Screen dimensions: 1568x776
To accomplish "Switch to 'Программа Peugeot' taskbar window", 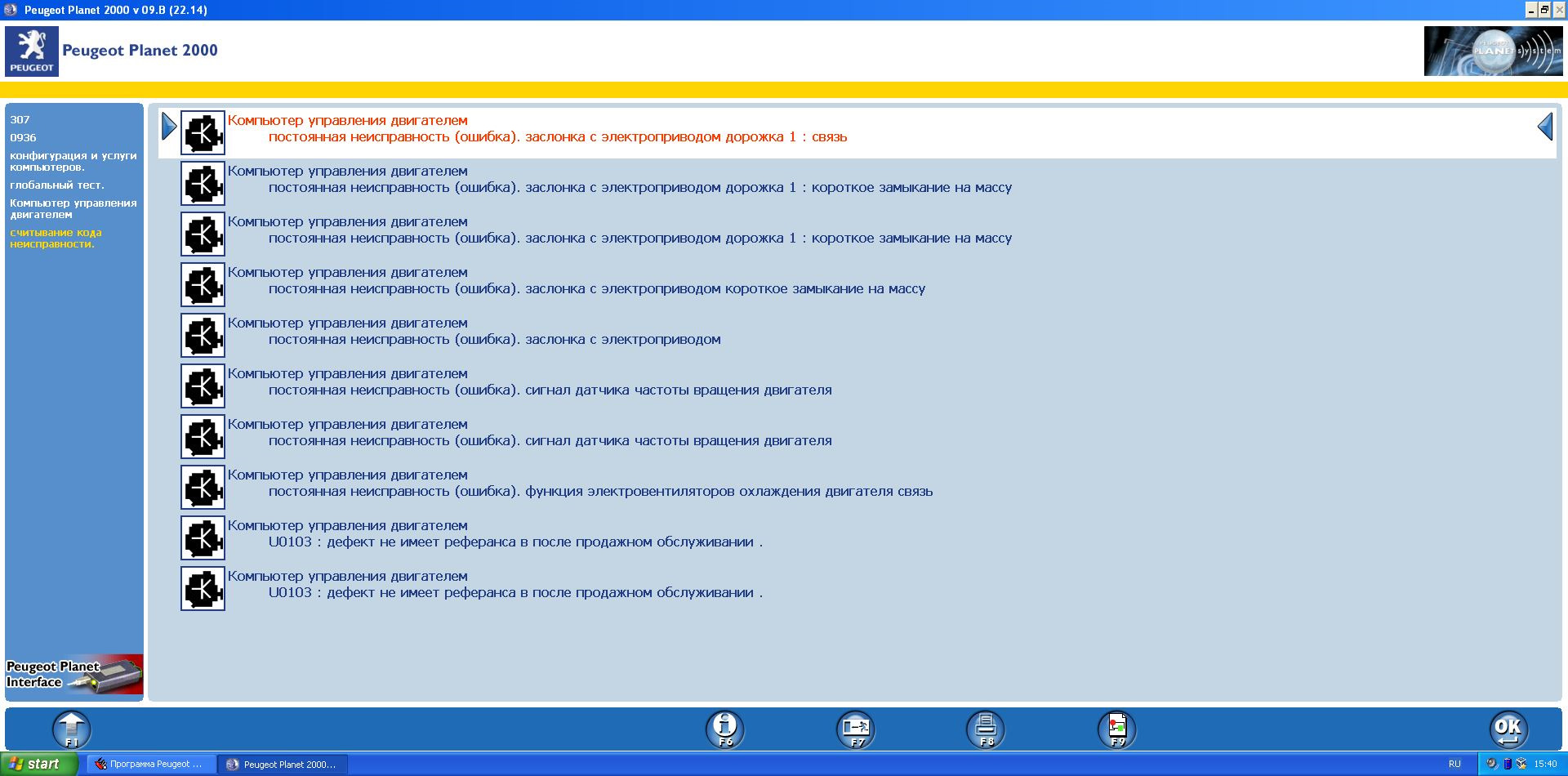I will pyautogui.click(x=151, y=764).
